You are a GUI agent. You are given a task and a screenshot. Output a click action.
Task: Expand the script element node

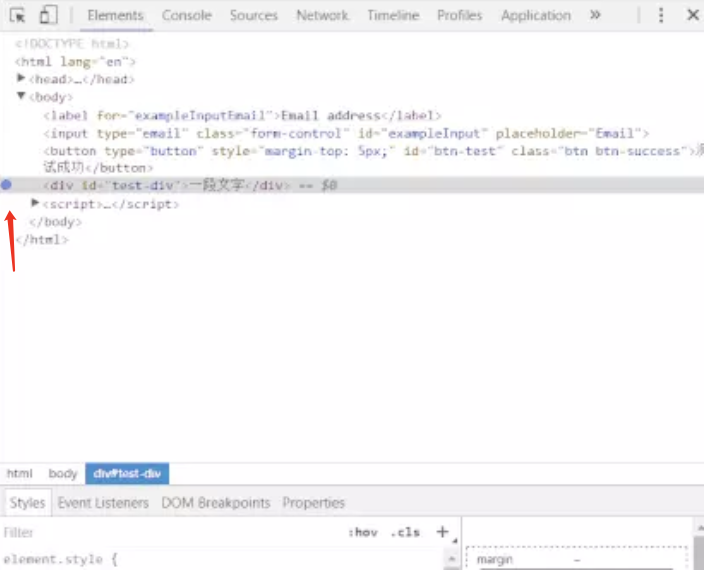[x=35, y=203]
